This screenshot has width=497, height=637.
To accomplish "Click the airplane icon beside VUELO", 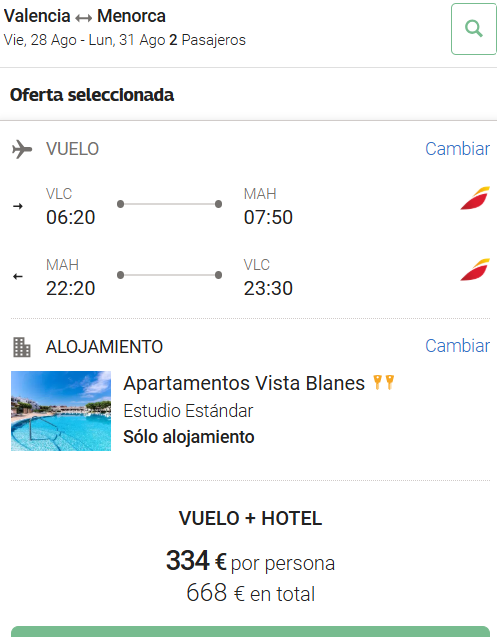I will 22,149.
